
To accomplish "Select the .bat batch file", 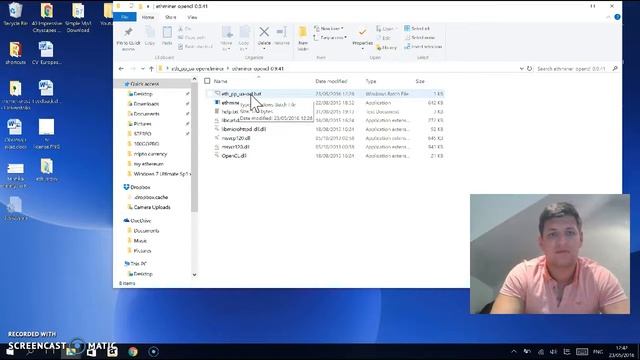I will click(241, 94).
